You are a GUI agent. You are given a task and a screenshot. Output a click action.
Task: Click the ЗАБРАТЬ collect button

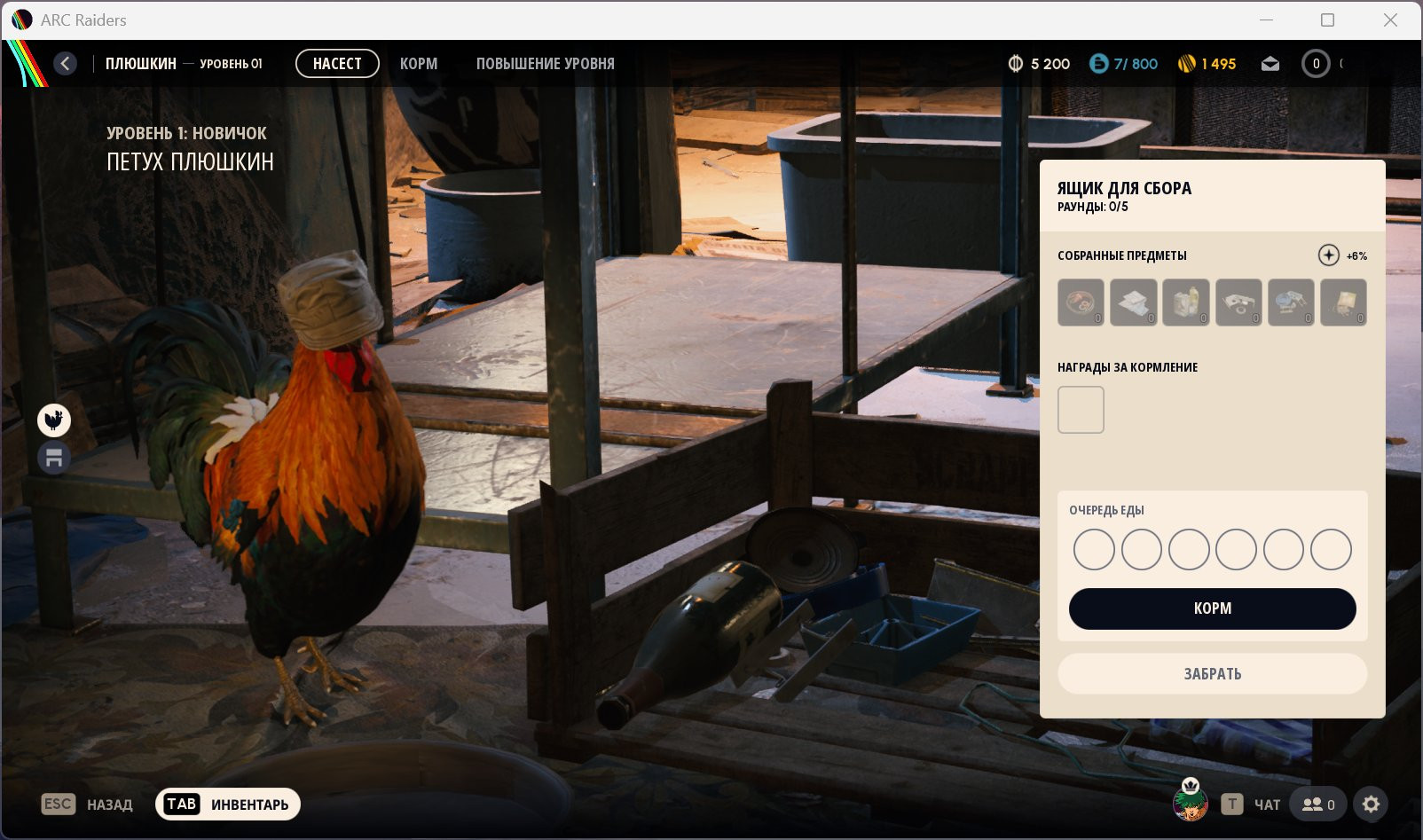click(x=1213, y=674)
